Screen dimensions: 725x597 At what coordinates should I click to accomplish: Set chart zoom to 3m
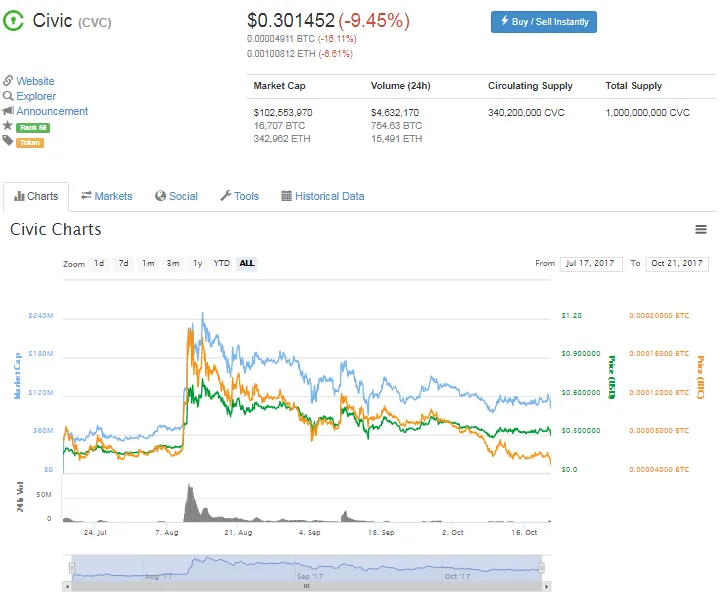click(x=173, y=264)
